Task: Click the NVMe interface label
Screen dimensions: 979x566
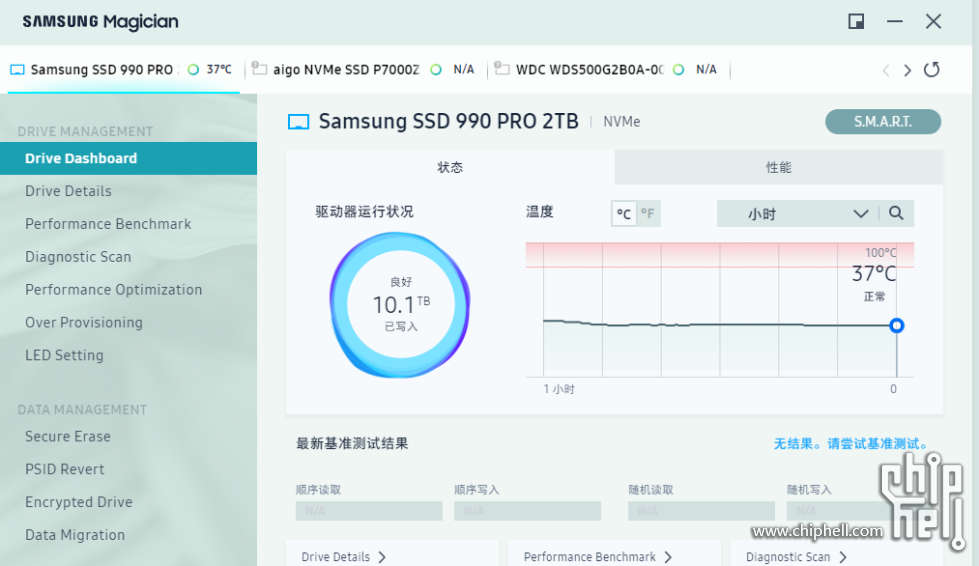Action: [621, 122]
